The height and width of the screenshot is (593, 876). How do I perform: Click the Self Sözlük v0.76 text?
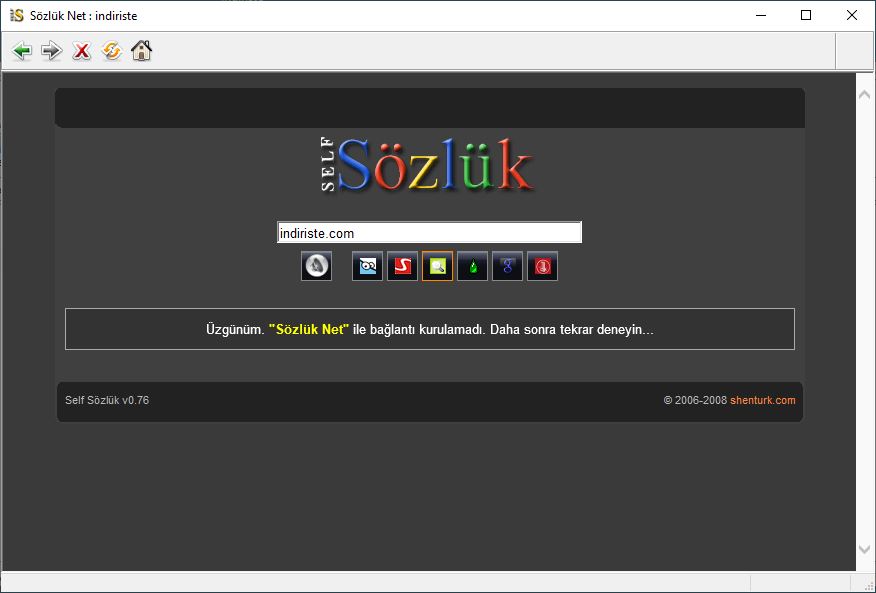107,400
